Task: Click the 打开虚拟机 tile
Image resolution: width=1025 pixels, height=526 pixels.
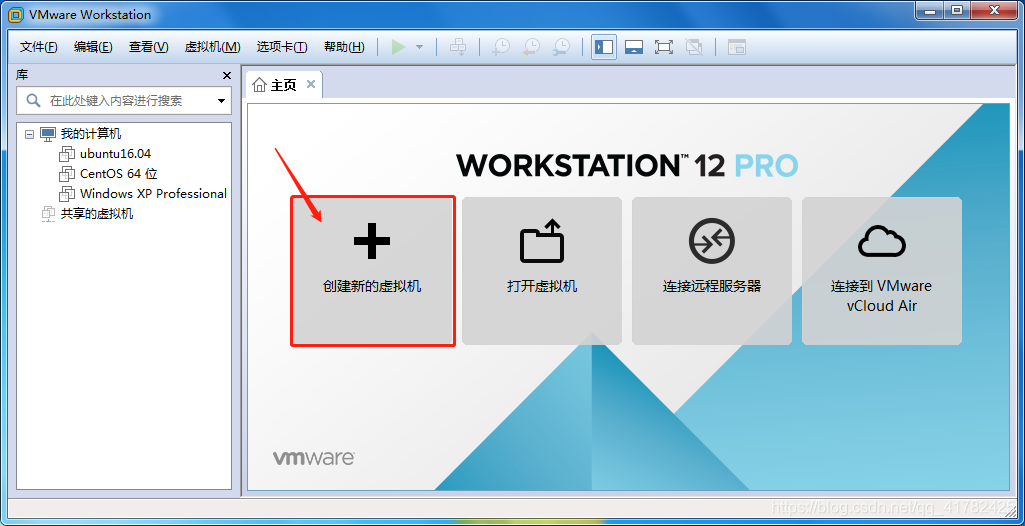Action: point(542,271)
